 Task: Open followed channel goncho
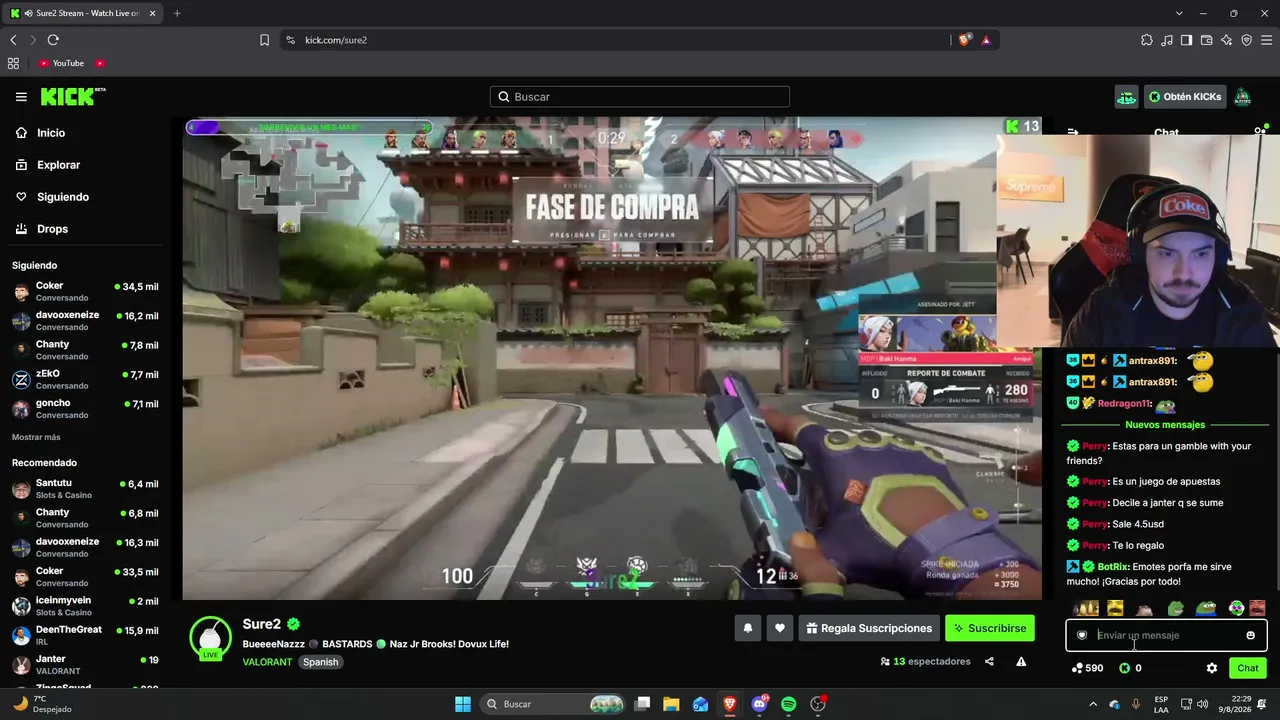(85, 409)
